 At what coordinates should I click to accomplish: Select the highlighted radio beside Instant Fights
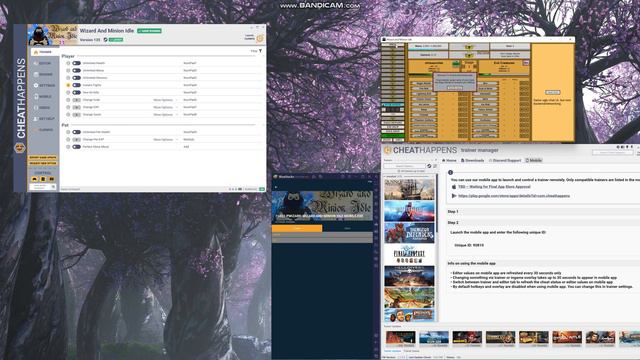68,85
